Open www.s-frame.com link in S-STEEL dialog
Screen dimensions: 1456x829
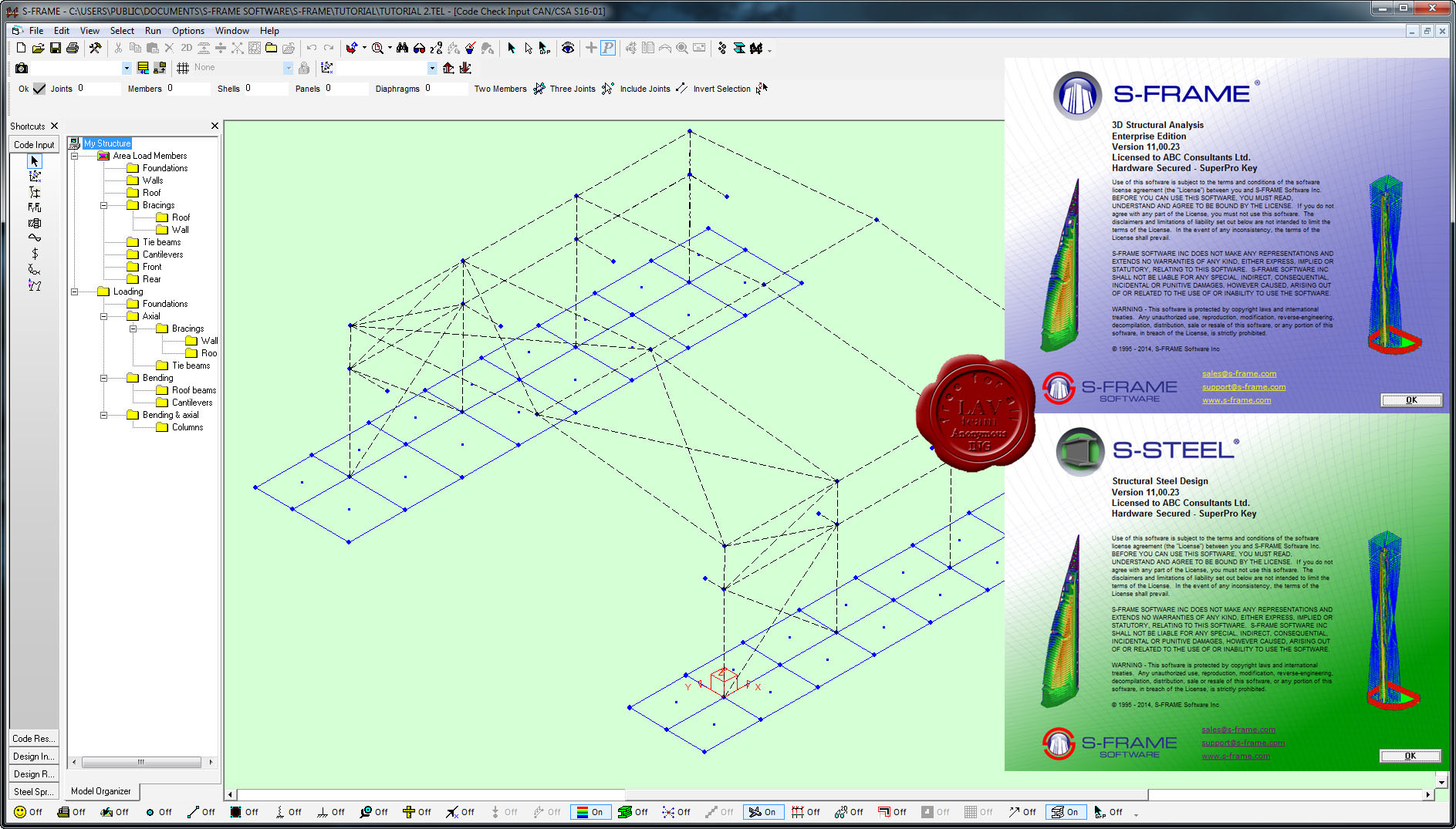pos(1235,756)
